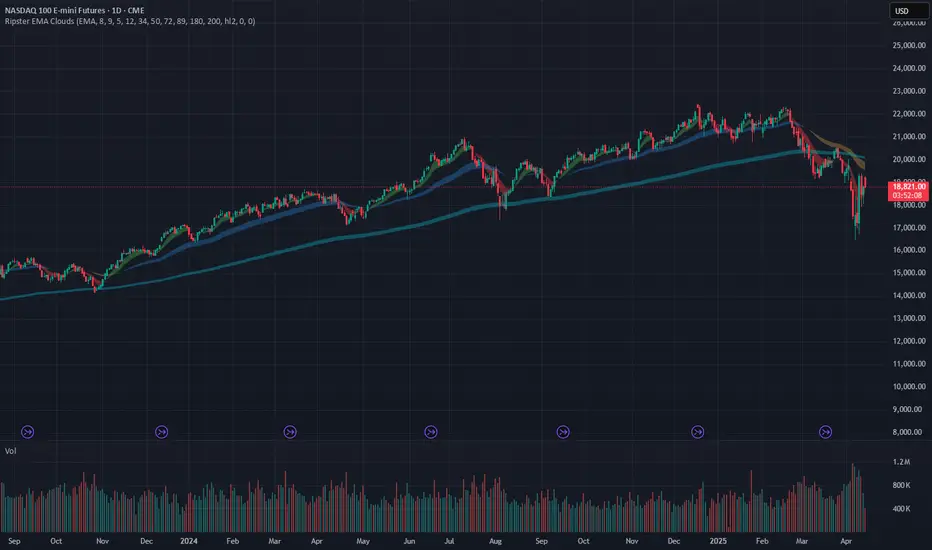Click the 20,000.00 price scale label
This screenshot has width=932, height=550.
point(909,159)
